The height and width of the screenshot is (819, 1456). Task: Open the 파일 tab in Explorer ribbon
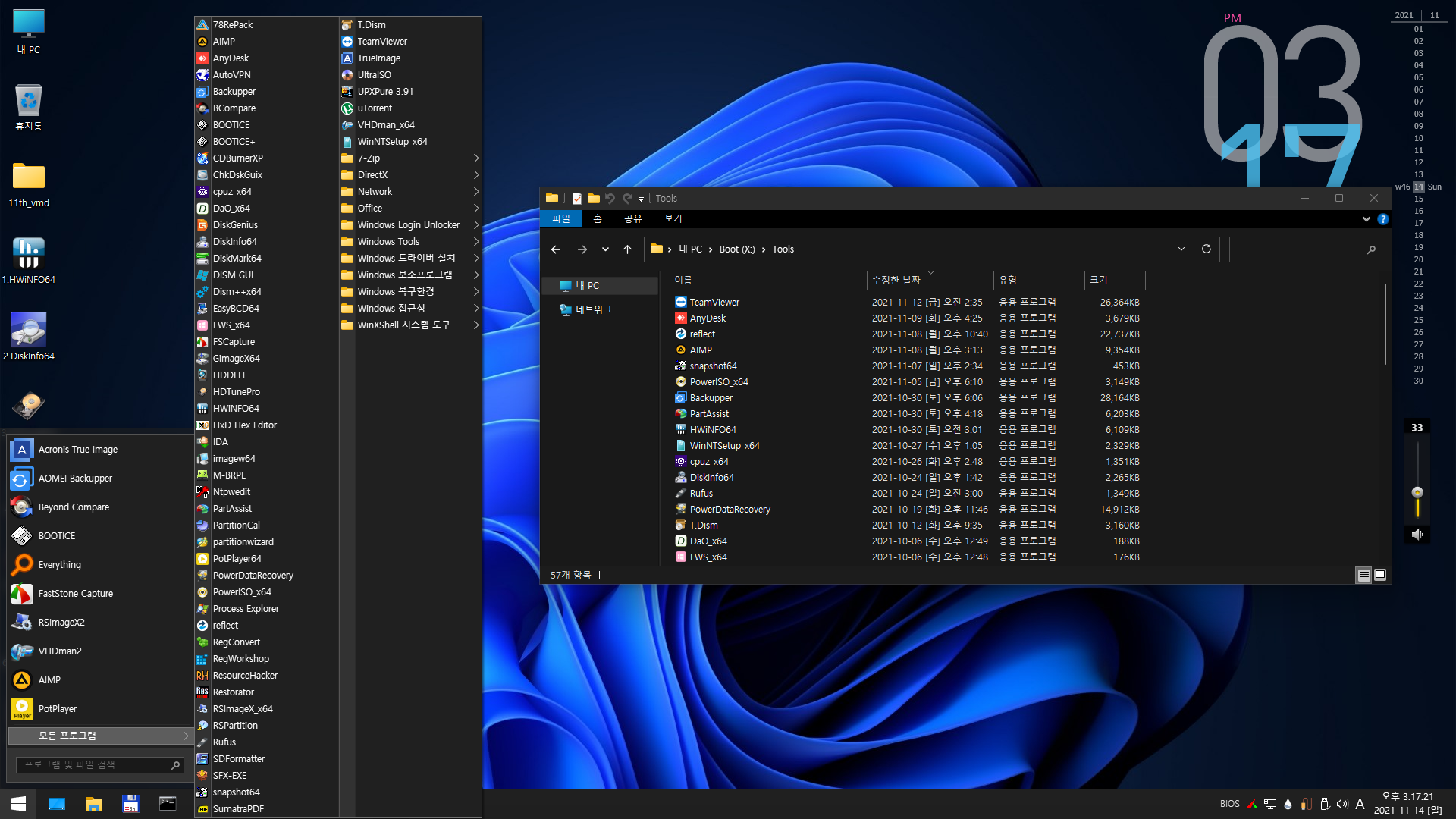(561, 219)
